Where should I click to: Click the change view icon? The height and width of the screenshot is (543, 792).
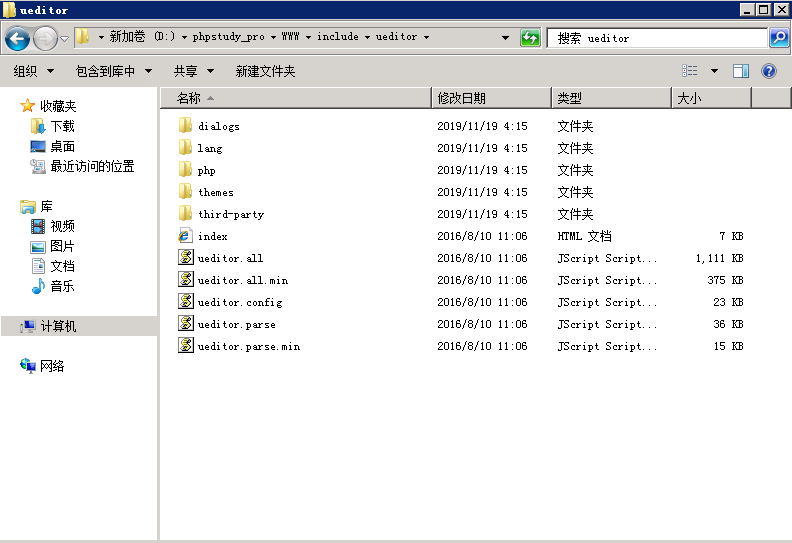pyautogui.click(x=690, y=71)
